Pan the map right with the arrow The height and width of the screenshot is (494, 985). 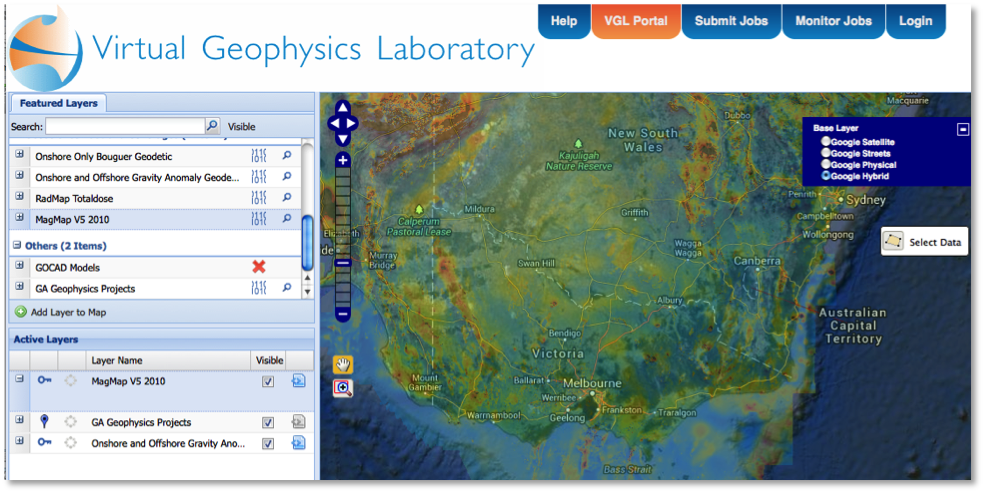pyautogui.click(x=351, y=123)
